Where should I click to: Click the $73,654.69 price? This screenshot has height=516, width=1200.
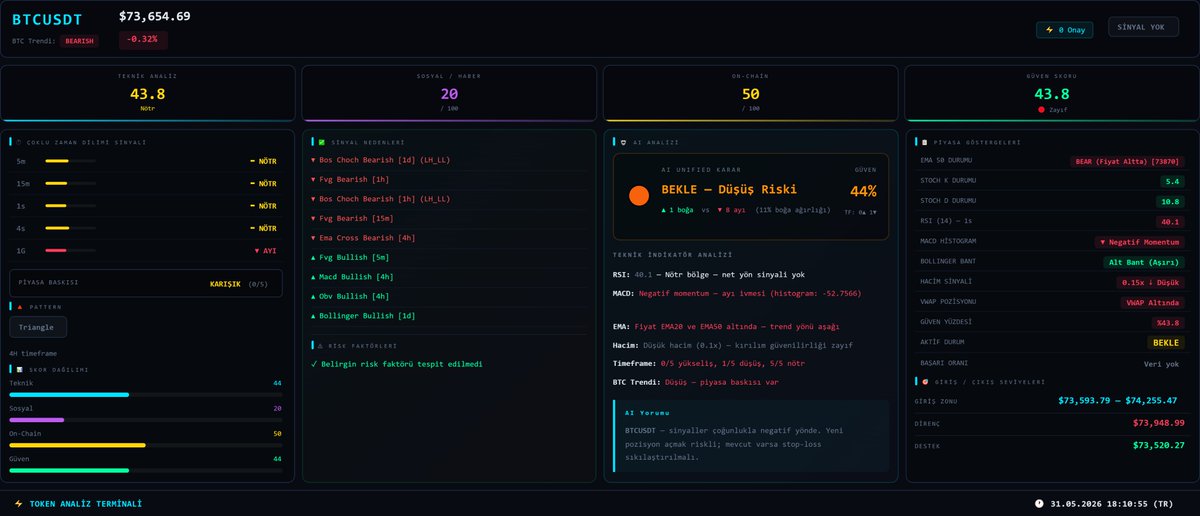154,16
